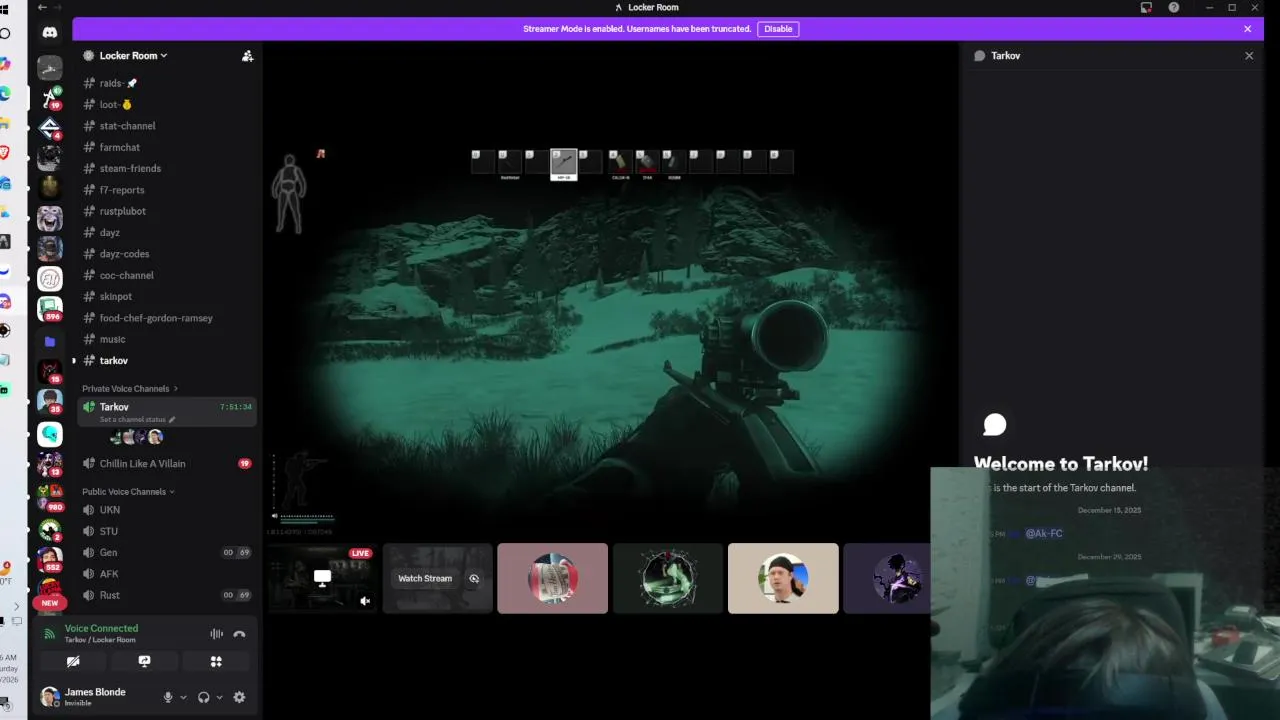Open James Blonde user profile panel
1280x720 pixels.
tap(96, 697)
